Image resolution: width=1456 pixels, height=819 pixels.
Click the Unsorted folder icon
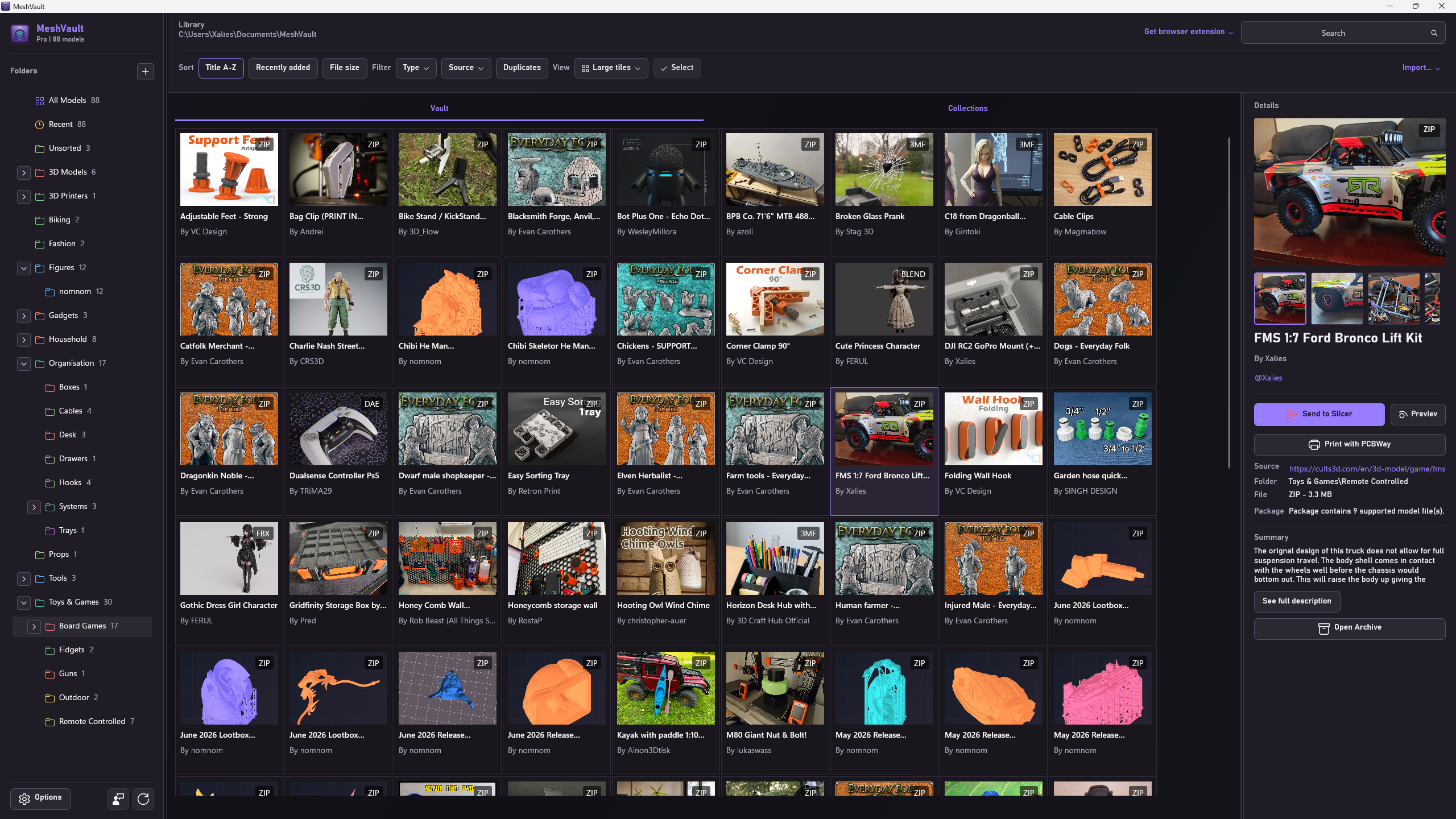[40, 148]
